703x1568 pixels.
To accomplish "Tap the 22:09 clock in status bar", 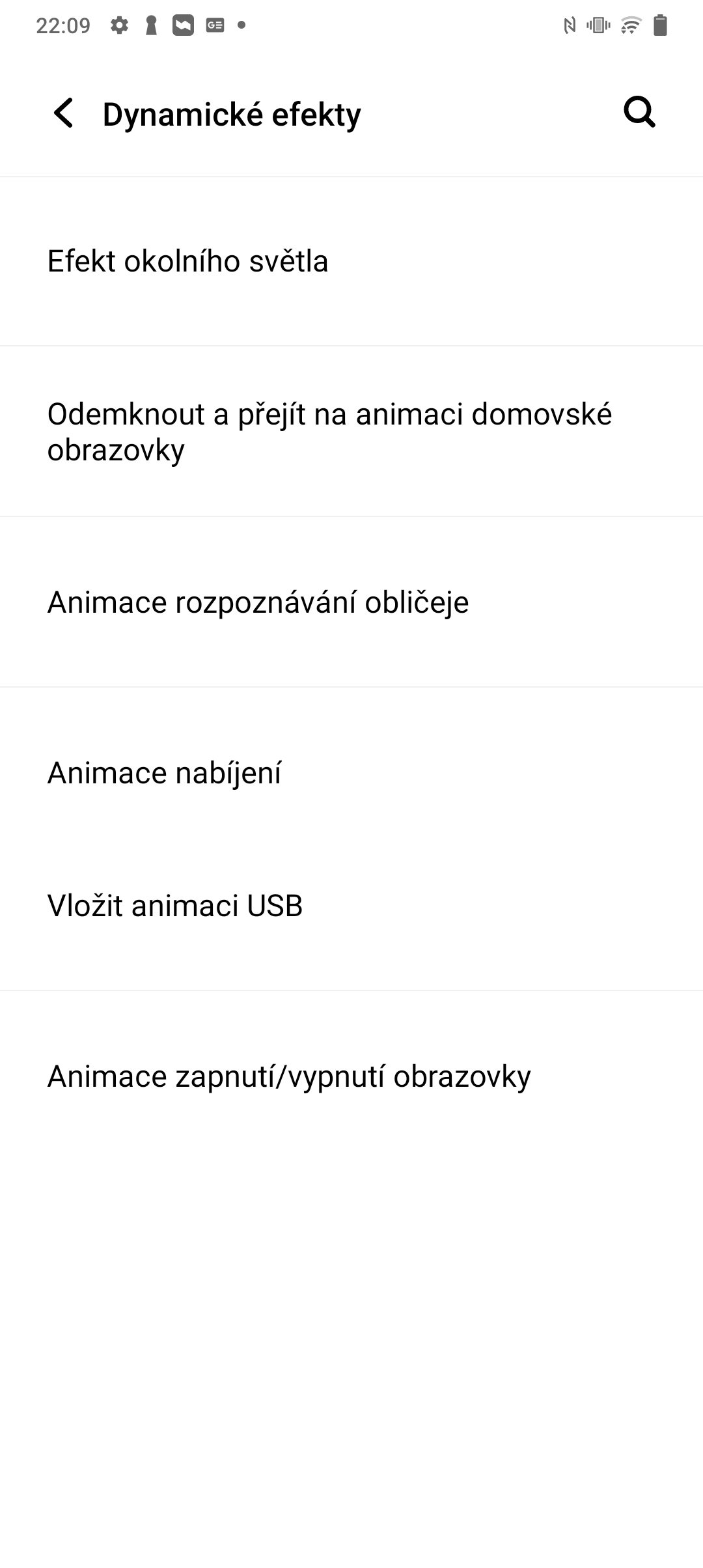I will tap(63, 26).
